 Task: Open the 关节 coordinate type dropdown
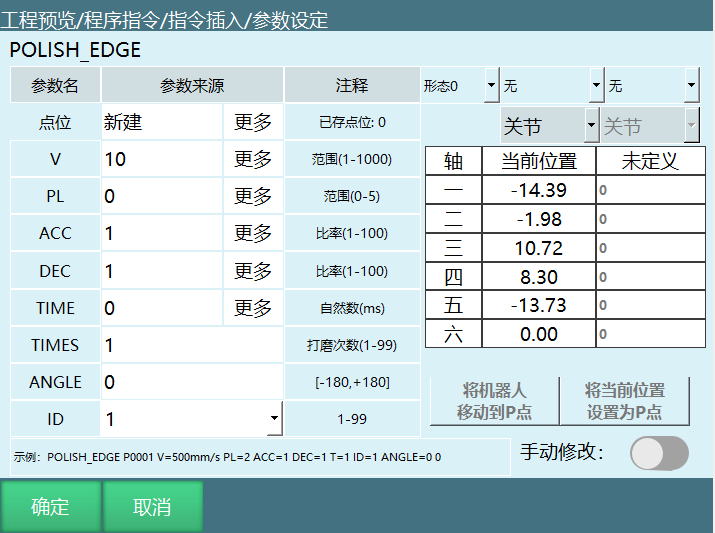click(549, 127)
